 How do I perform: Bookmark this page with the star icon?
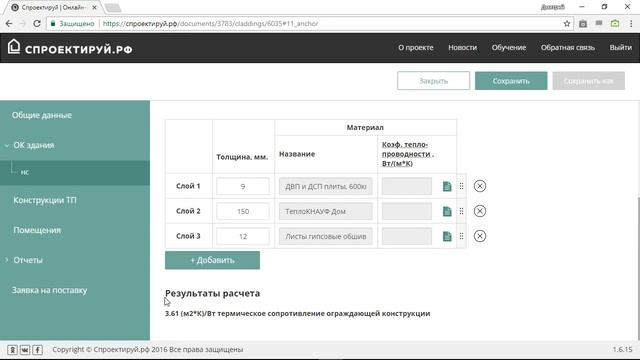tap(567, 24)
